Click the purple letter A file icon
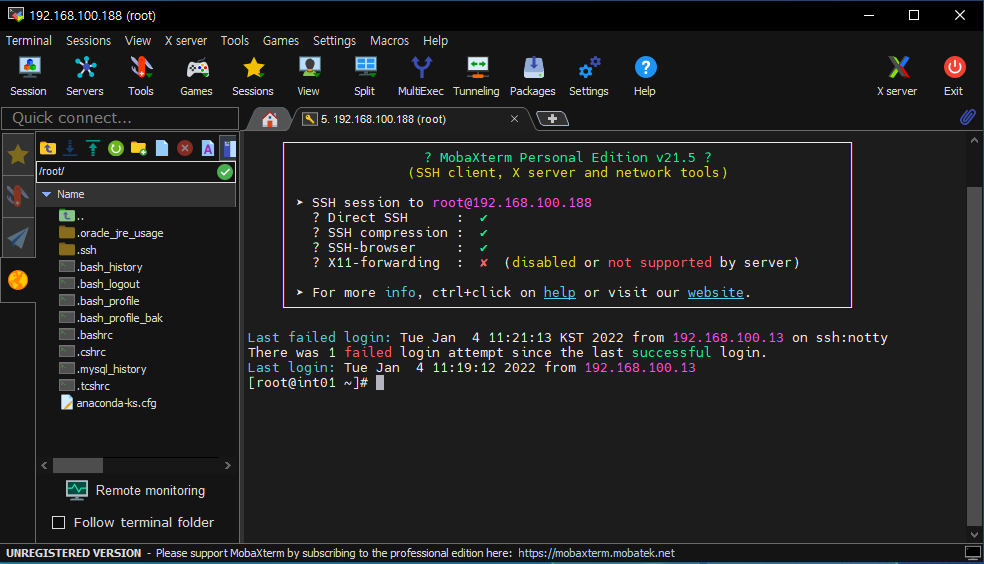This screenshot has width=984, height=564. click(x=208, y=148)
